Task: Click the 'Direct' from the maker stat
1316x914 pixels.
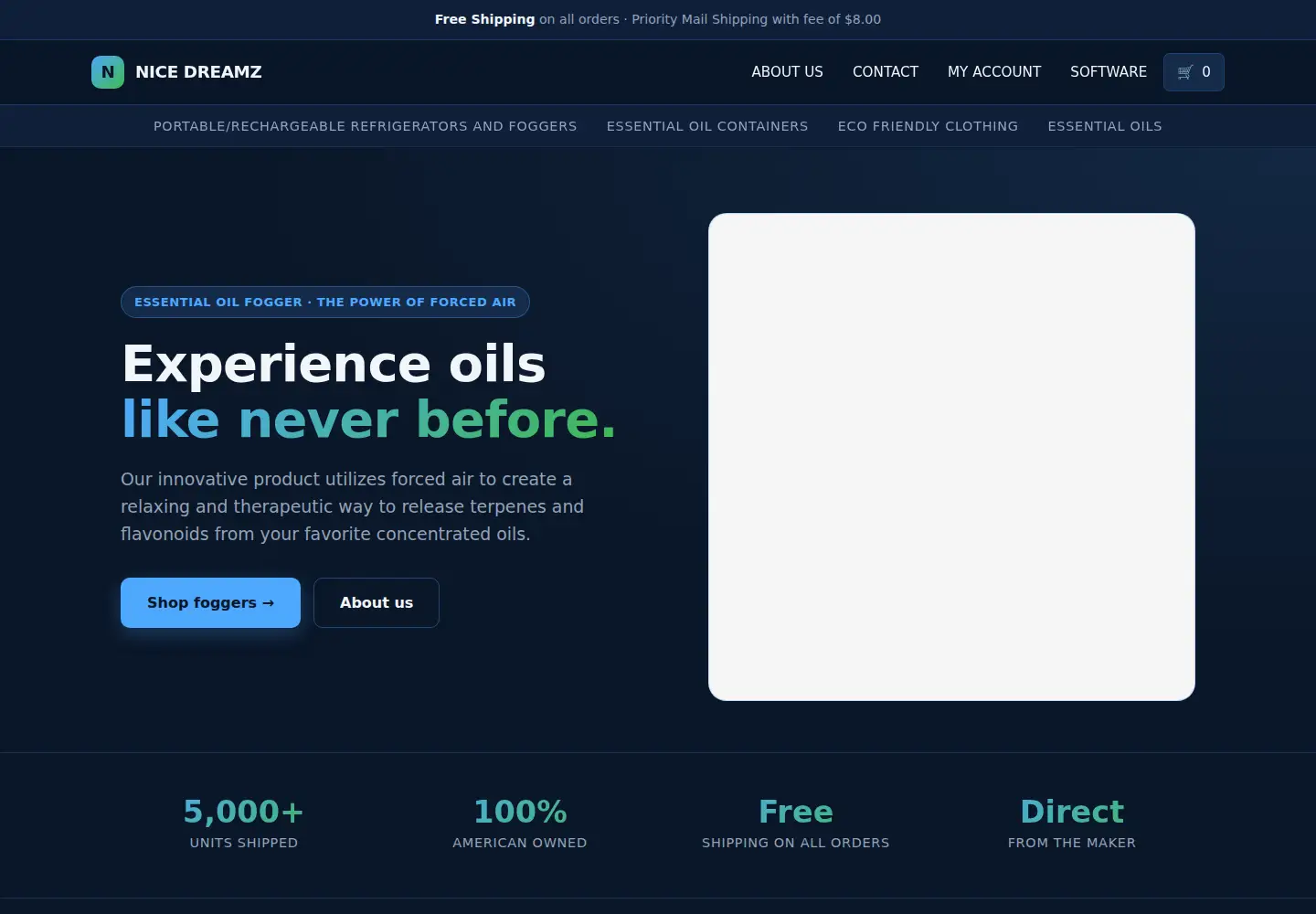Action: point(1072,812)
